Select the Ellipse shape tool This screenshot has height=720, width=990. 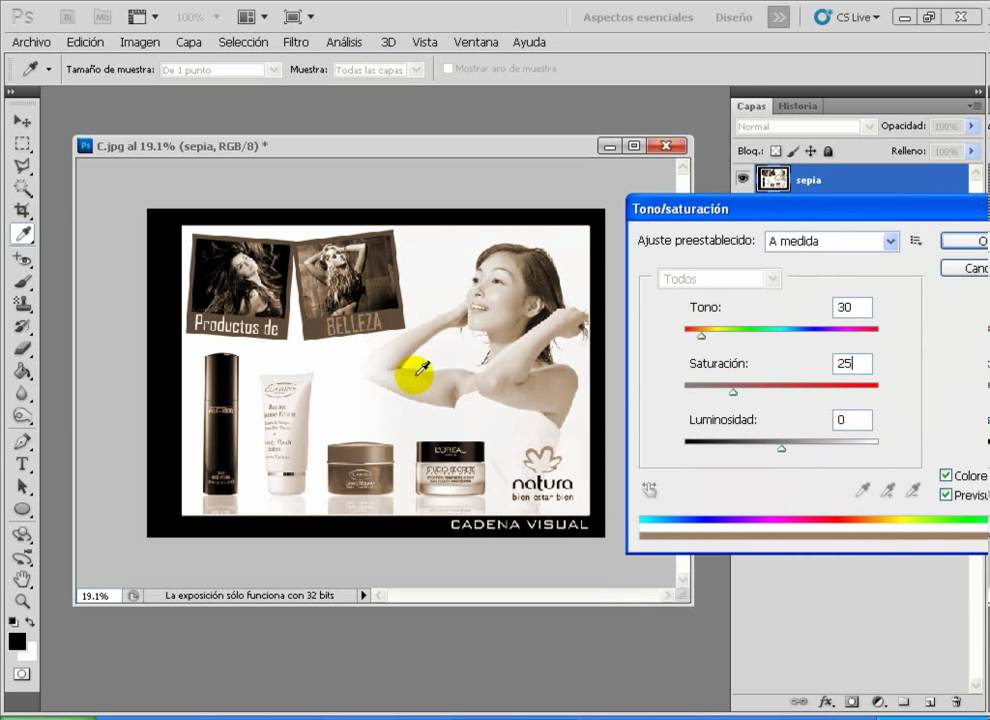22,509
